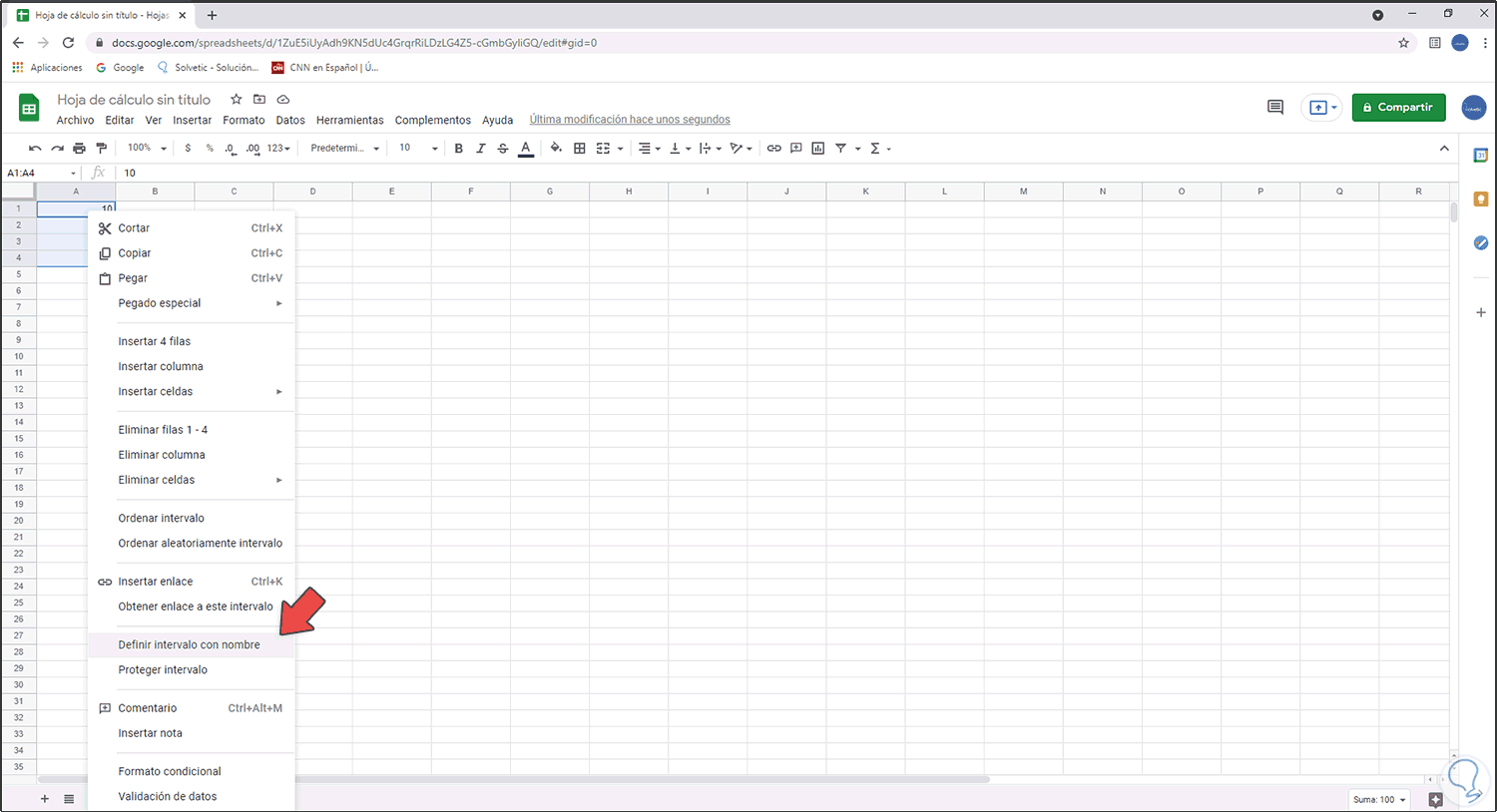This screenshot has height=812, width=1497.
Task: Toggle strikethrough formatting
Action: (502, 148)
